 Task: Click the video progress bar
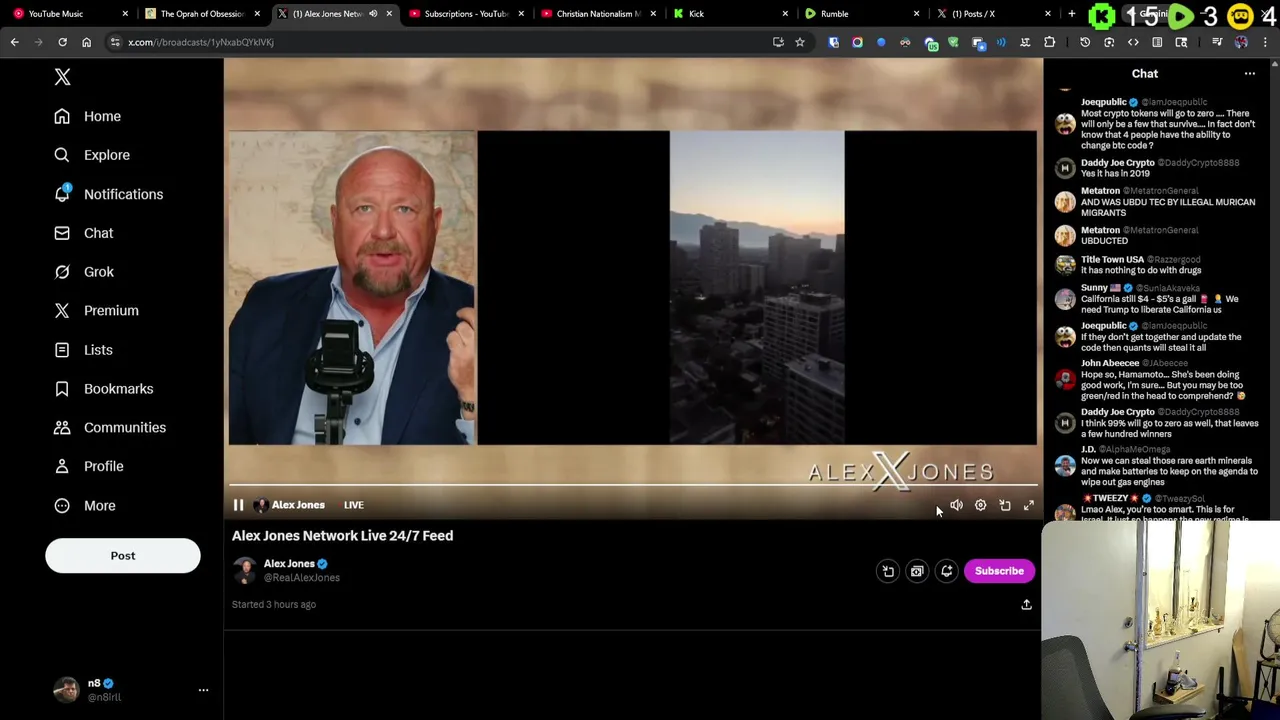pos(632,486)
